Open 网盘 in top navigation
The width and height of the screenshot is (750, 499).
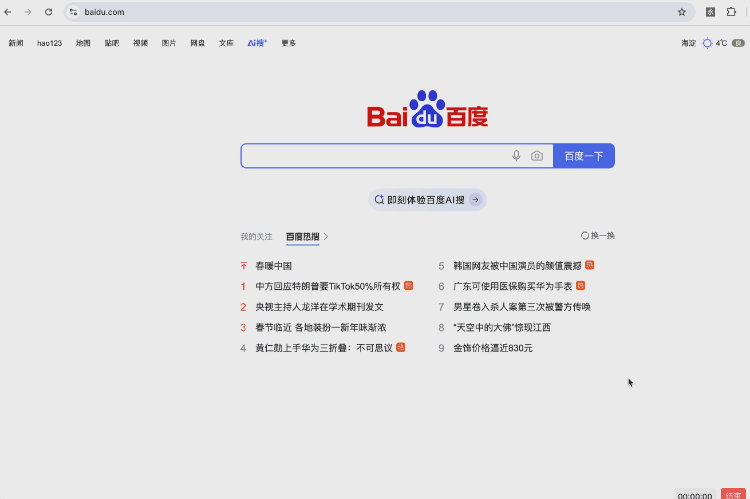coord(198,43)
